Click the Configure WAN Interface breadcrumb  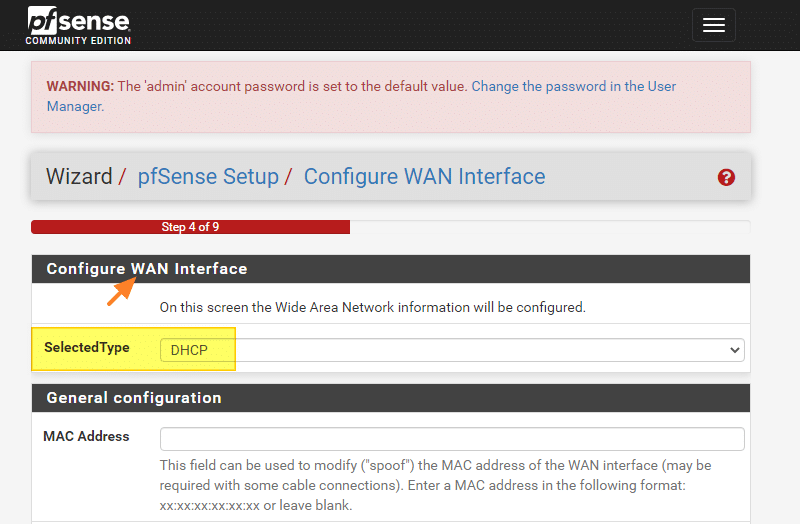[424, 177]
